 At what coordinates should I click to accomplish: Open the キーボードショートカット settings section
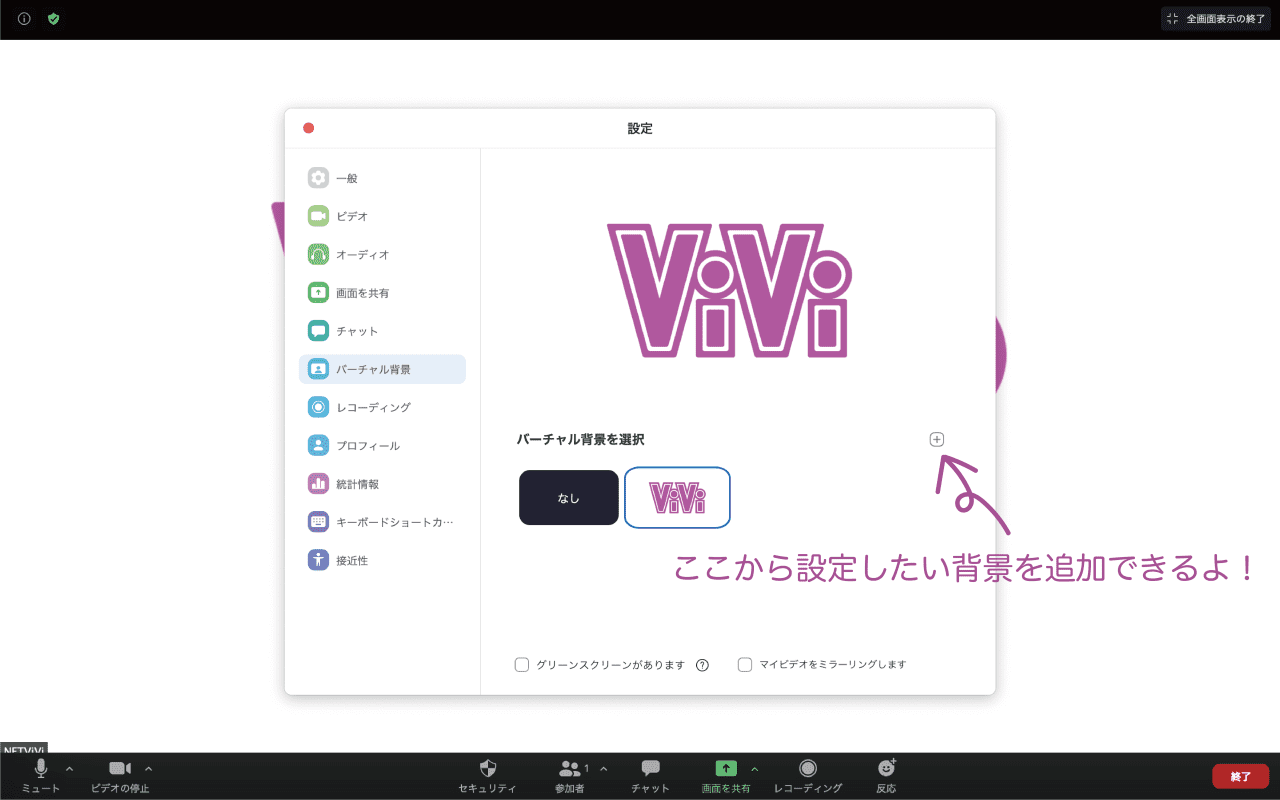pos(382,522)
